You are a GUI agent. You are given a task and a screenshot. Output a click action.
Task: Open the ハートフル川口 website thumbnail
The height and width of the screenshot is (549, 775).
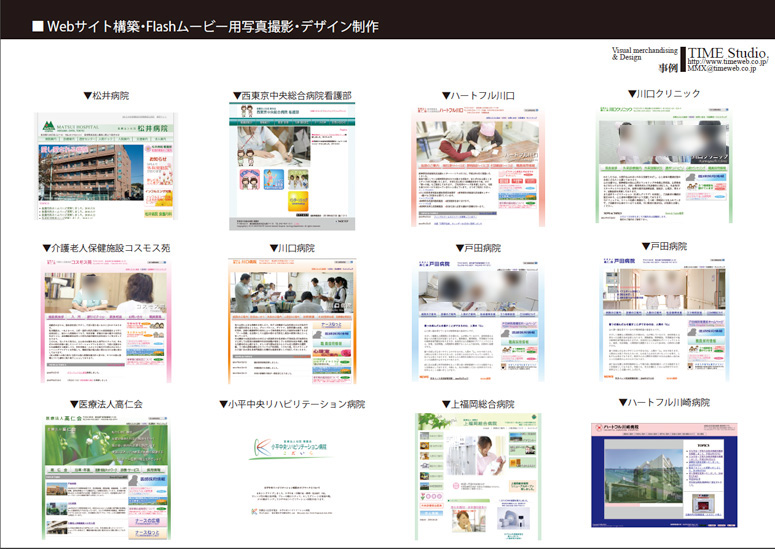[x=478, y=167]
